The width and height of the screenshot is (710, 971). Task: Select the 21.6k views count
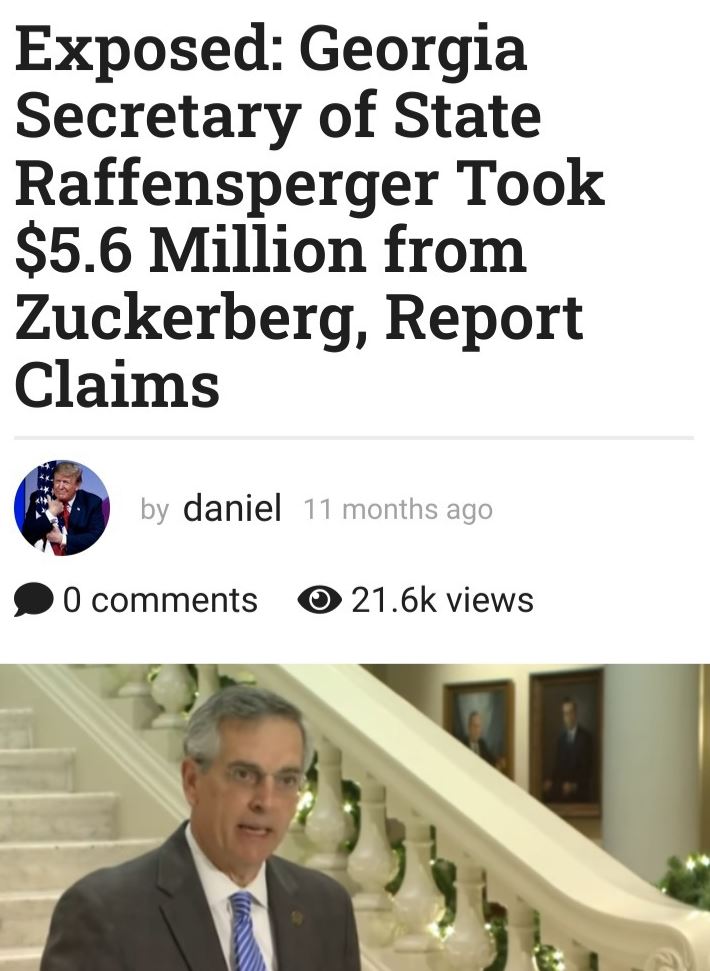443,599
